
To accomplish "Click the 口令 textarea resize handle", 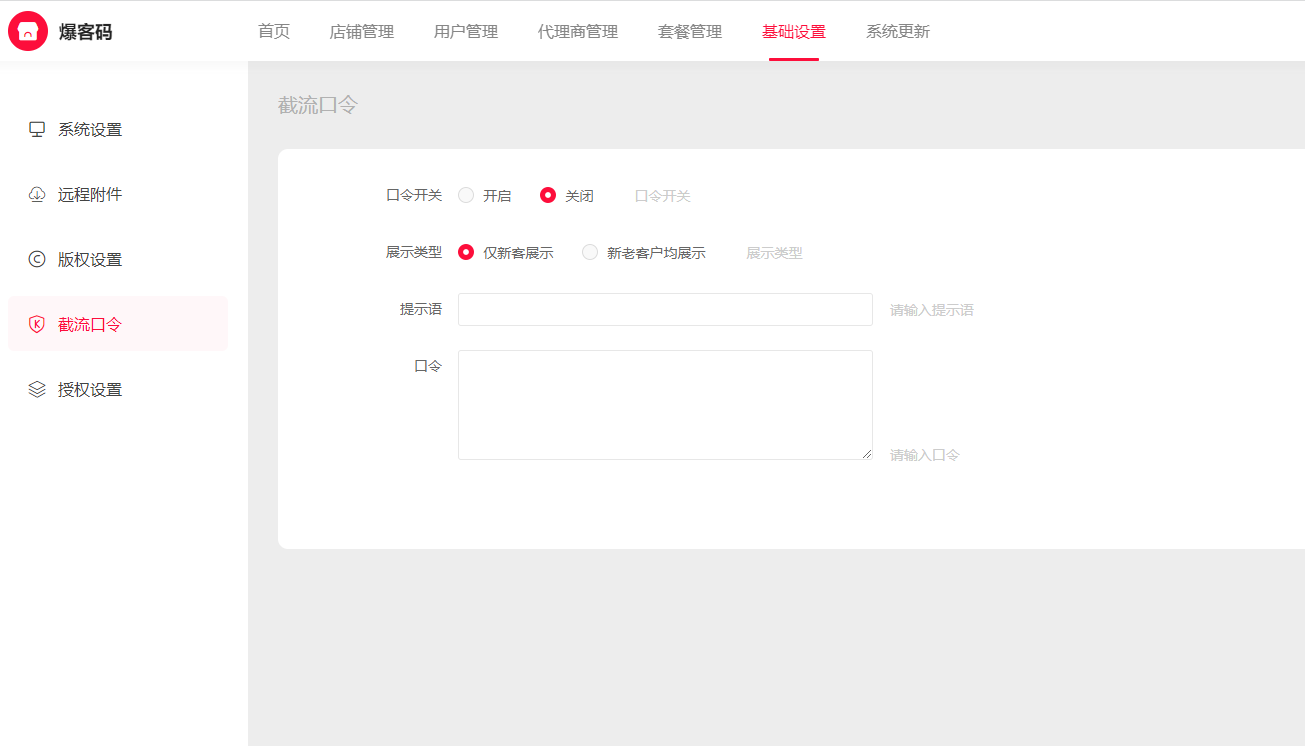I will pyautogui.click(x=867, y=454).
